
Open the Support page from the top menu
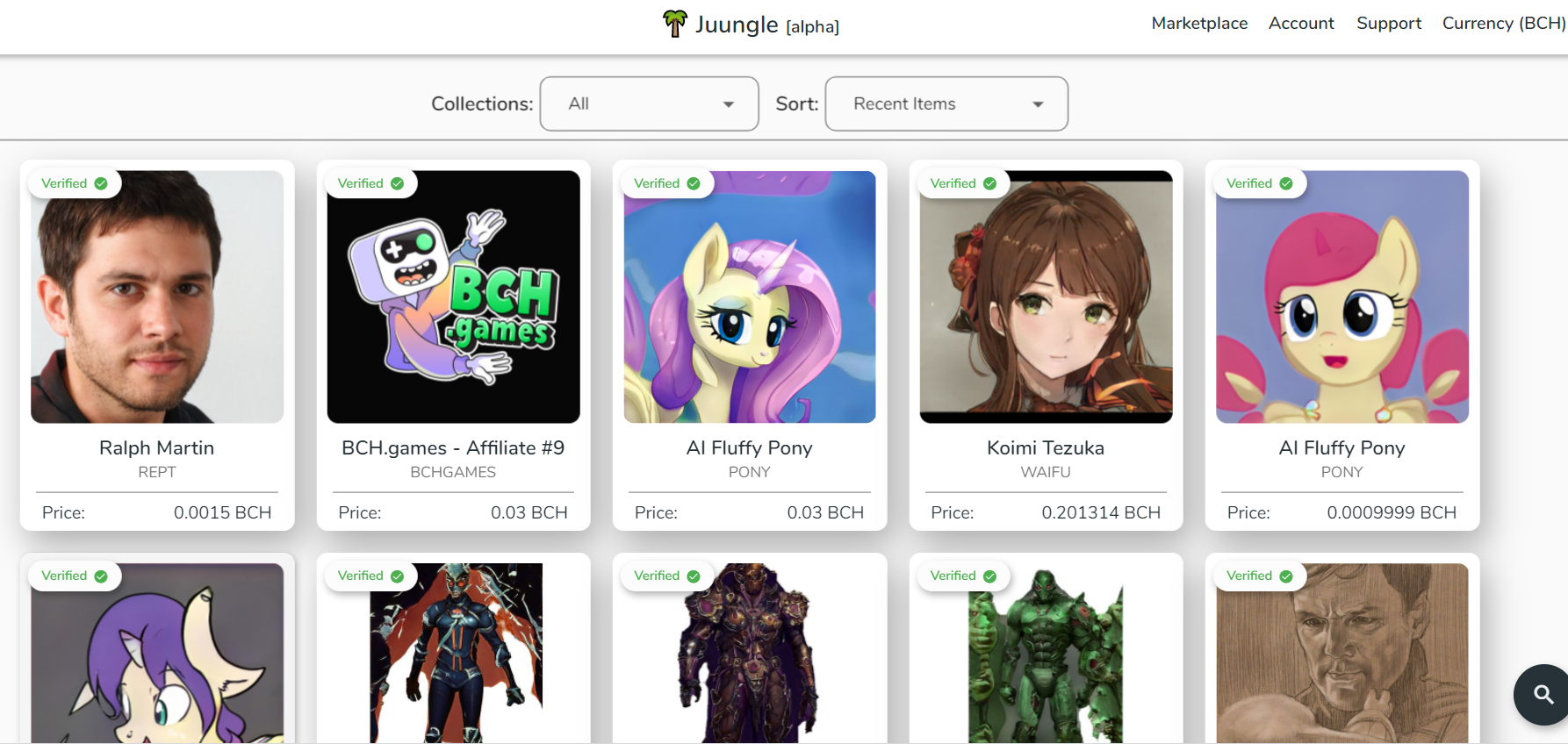[x=1389, y=24]
